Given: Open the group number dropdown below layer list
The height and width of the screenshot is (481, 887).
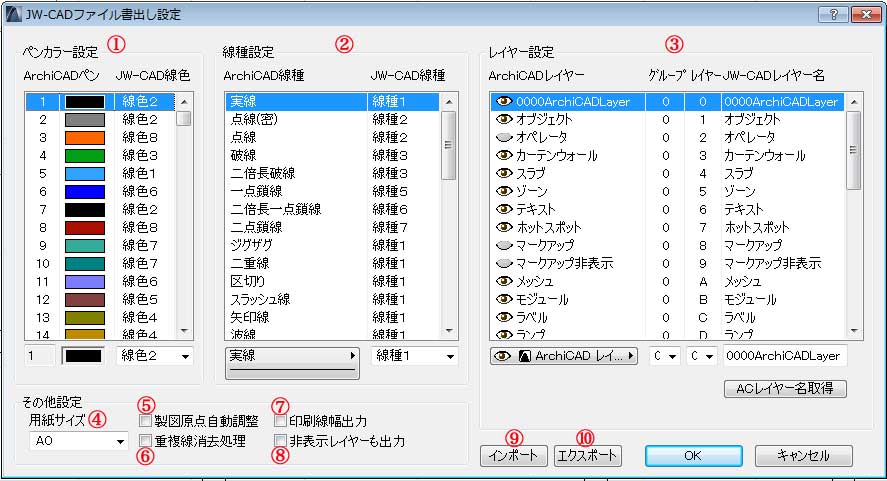Looking at the screenshot, I should tap(665, 356).
